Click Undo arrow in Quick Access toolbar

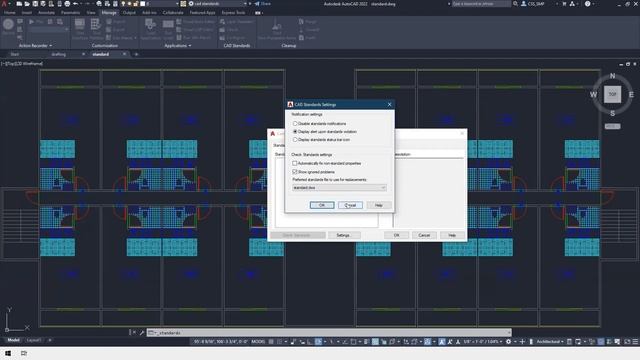pyautogui.click(x=76, y=4)
